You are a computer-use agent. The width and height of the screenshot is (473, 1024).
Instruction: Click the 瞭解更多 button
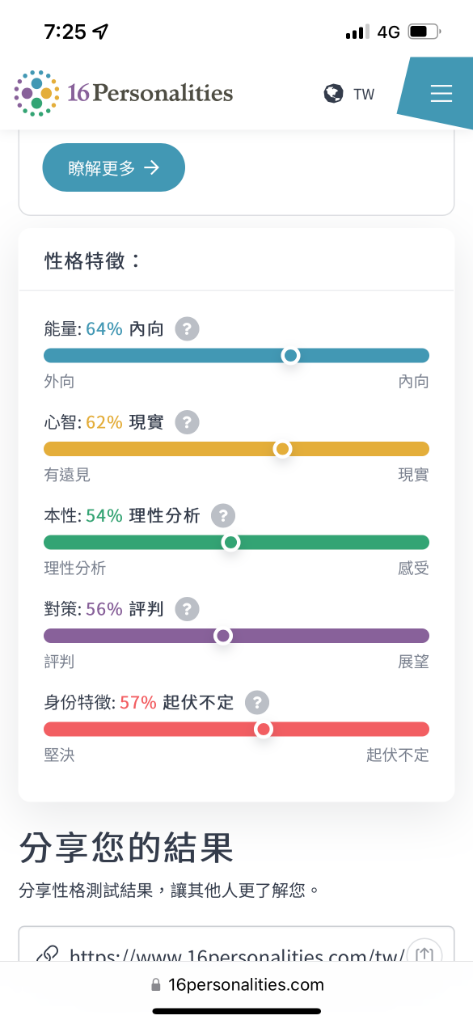click(114, 168)
